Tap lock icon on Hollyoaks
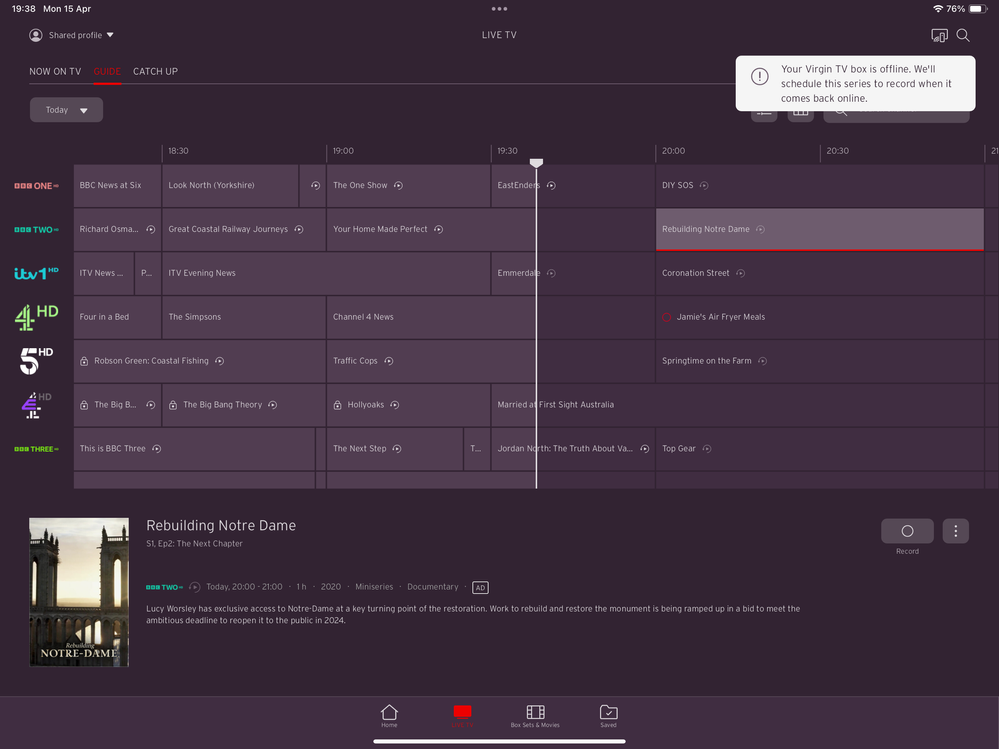 337,405
